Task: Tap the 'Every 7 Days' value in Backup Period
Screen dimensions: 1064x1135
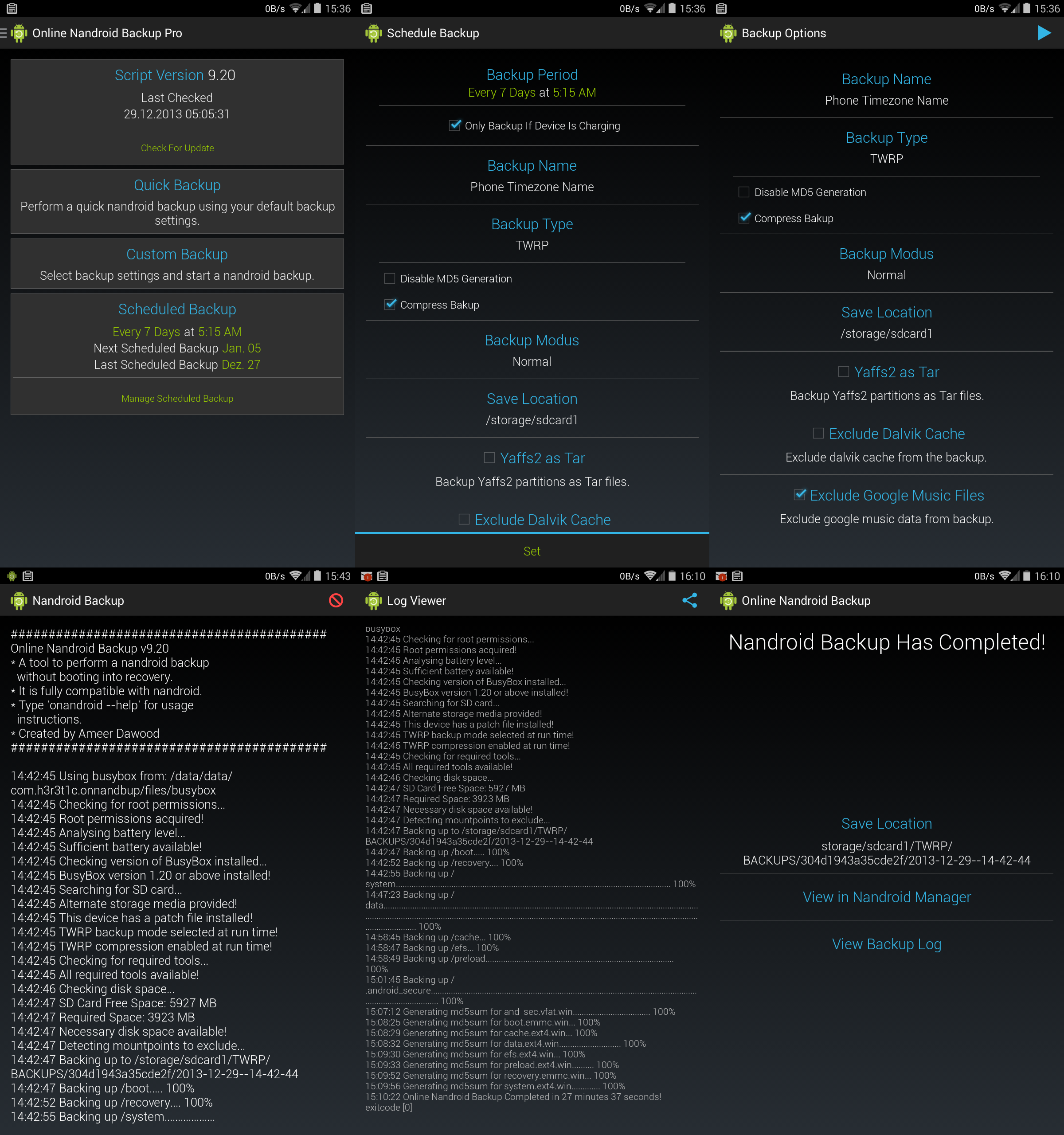Action: 502,93
